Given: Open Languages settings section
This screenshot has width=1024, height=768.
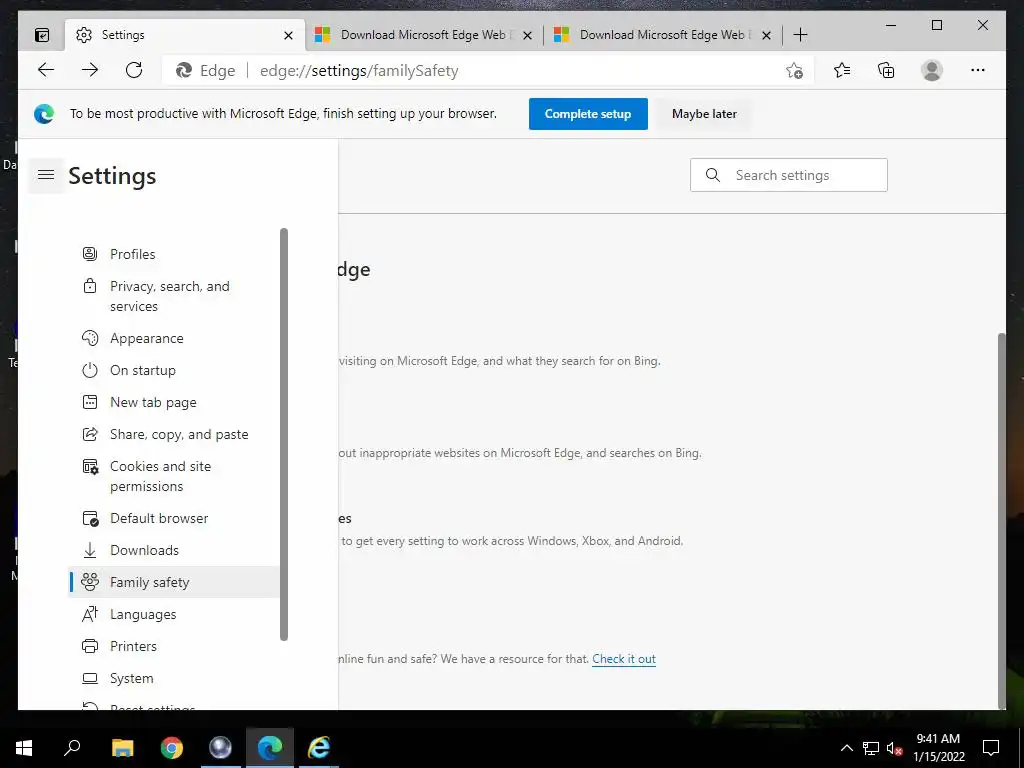Looking at the screenshot, I should point(174,614).
